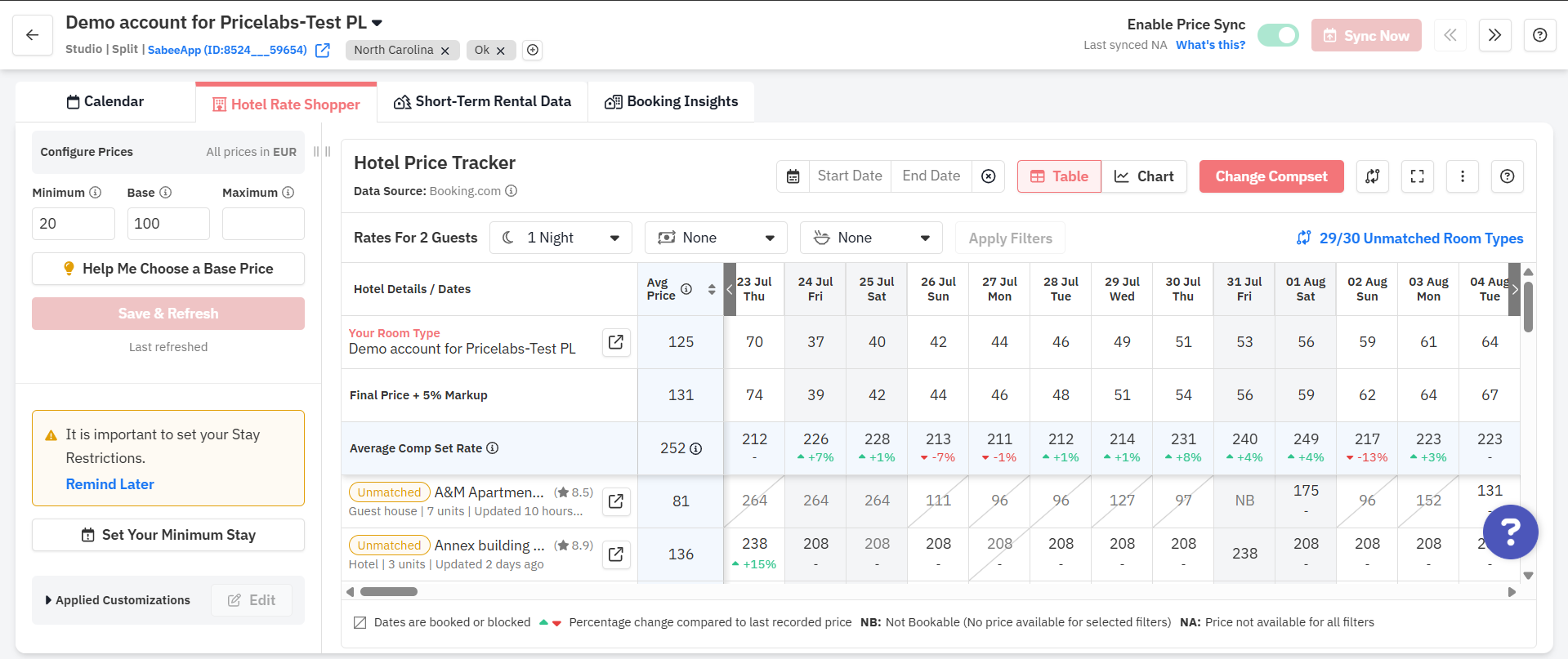Click the Base info icon
Viewport: 1568px width, 659px height.
click(x=166, y=193)
